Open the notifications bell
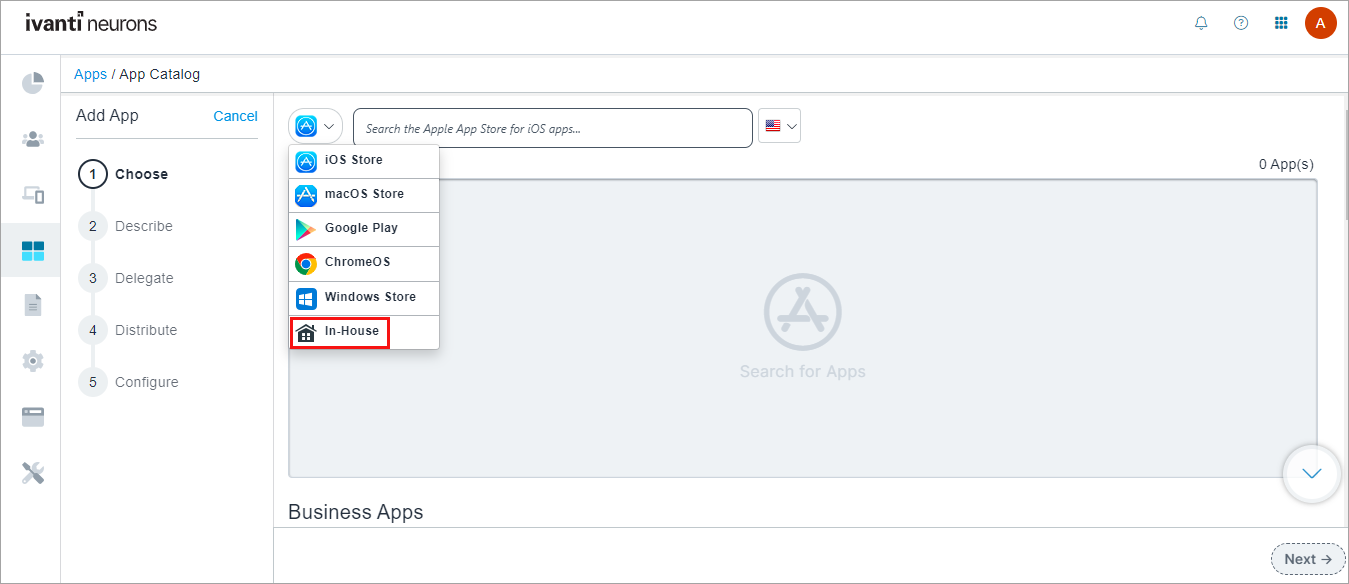This screenshot has height=584, width=1349. point(1201,23)
